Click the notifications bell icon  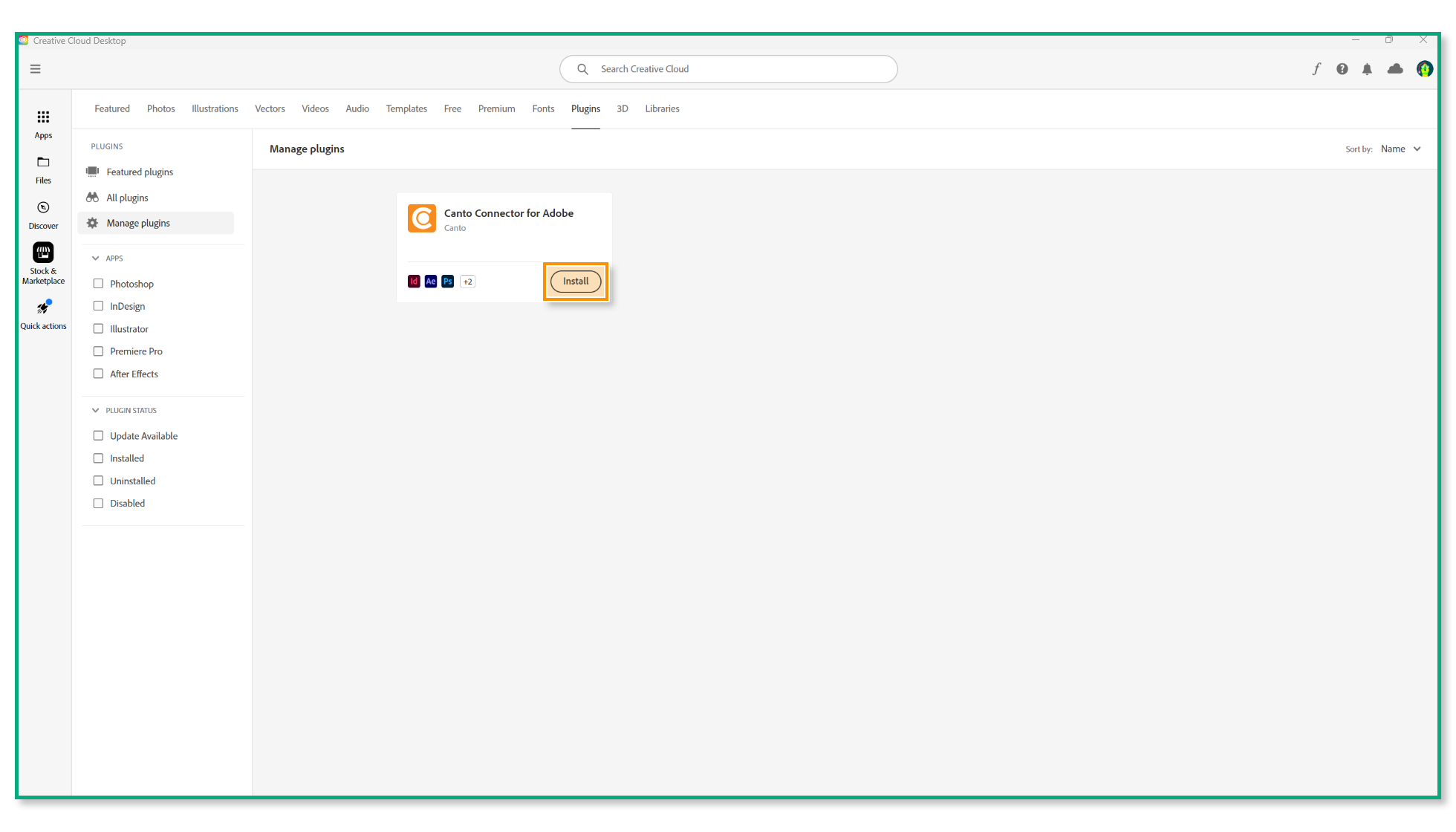[x=1367, y=69]
